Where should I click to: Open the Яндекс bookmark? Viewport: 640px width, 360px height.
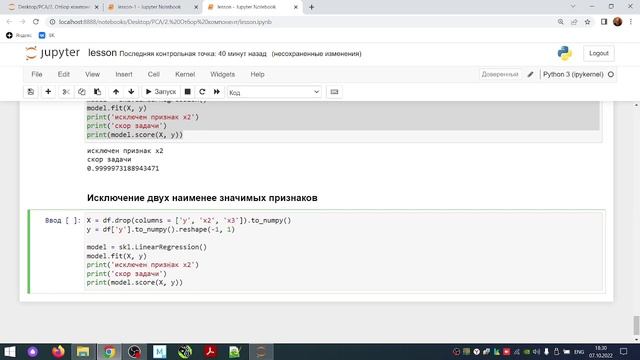(x=19, y=36)
